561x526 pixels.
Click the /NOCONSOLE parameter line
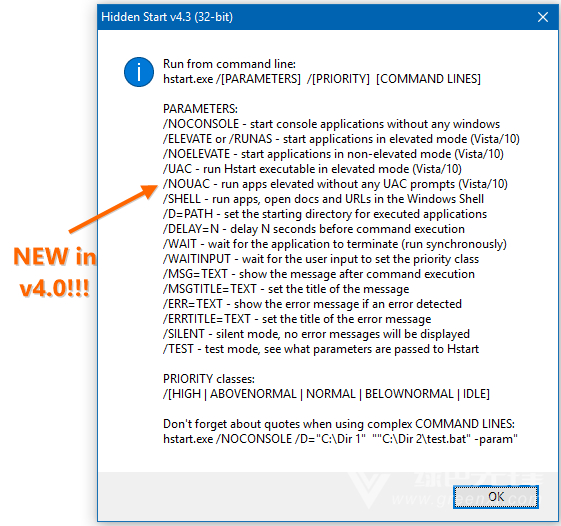(x=331, y=124)
